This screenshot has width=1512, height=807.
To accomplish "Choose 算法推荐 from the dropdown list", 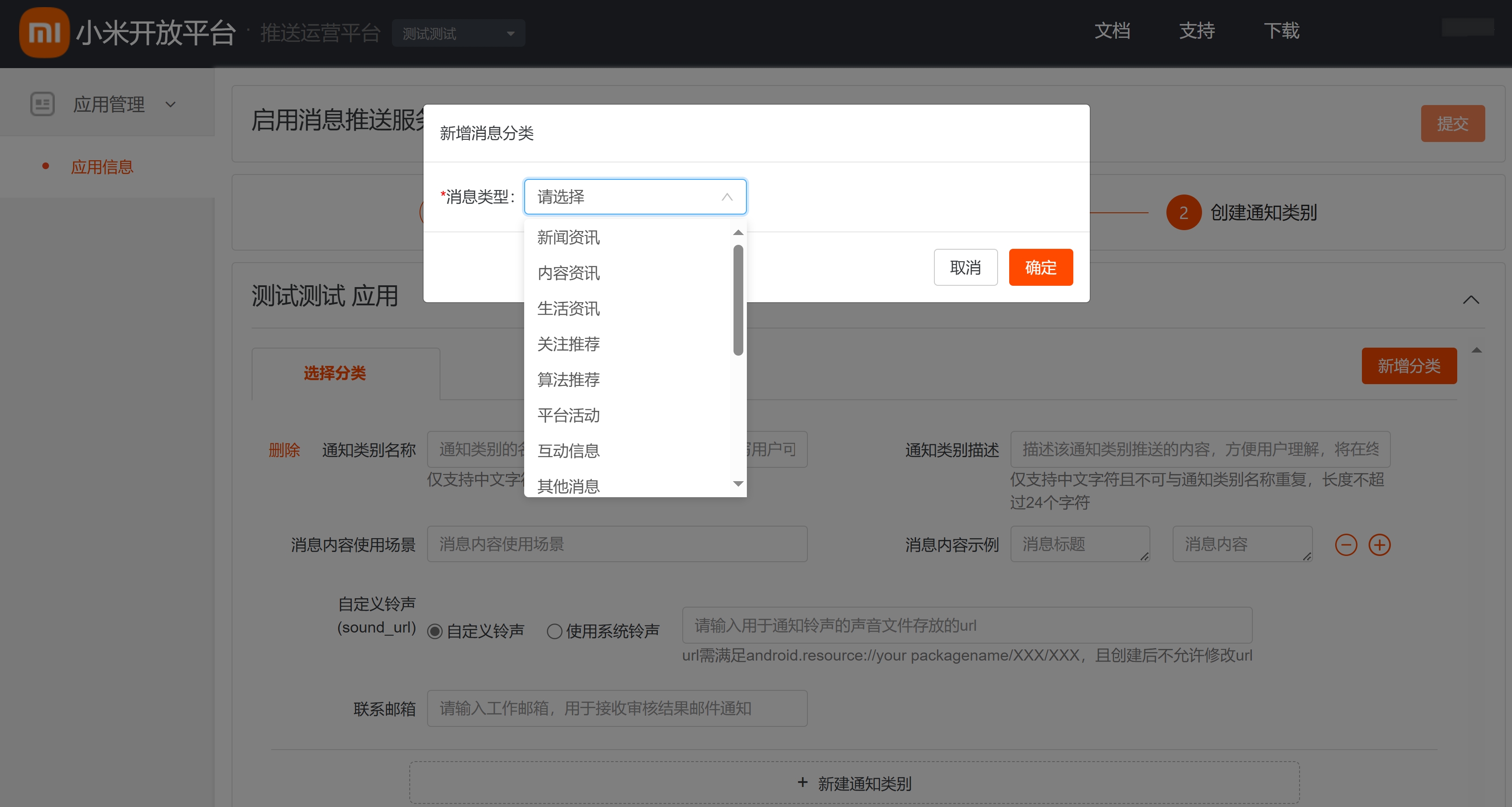I will point(568,379).
